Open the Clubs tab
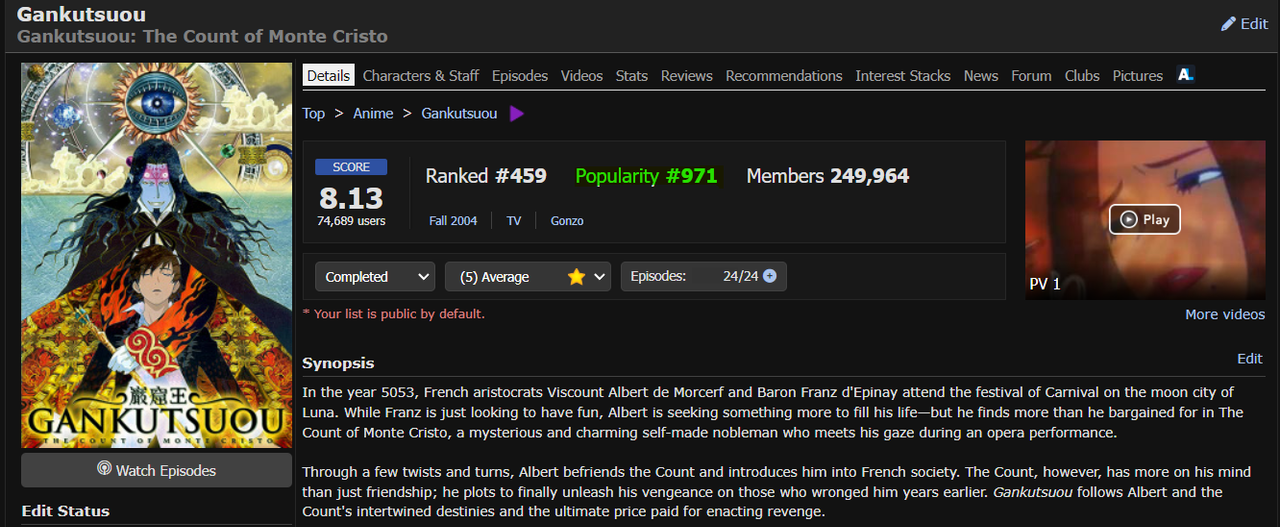 pos(1082,76)
